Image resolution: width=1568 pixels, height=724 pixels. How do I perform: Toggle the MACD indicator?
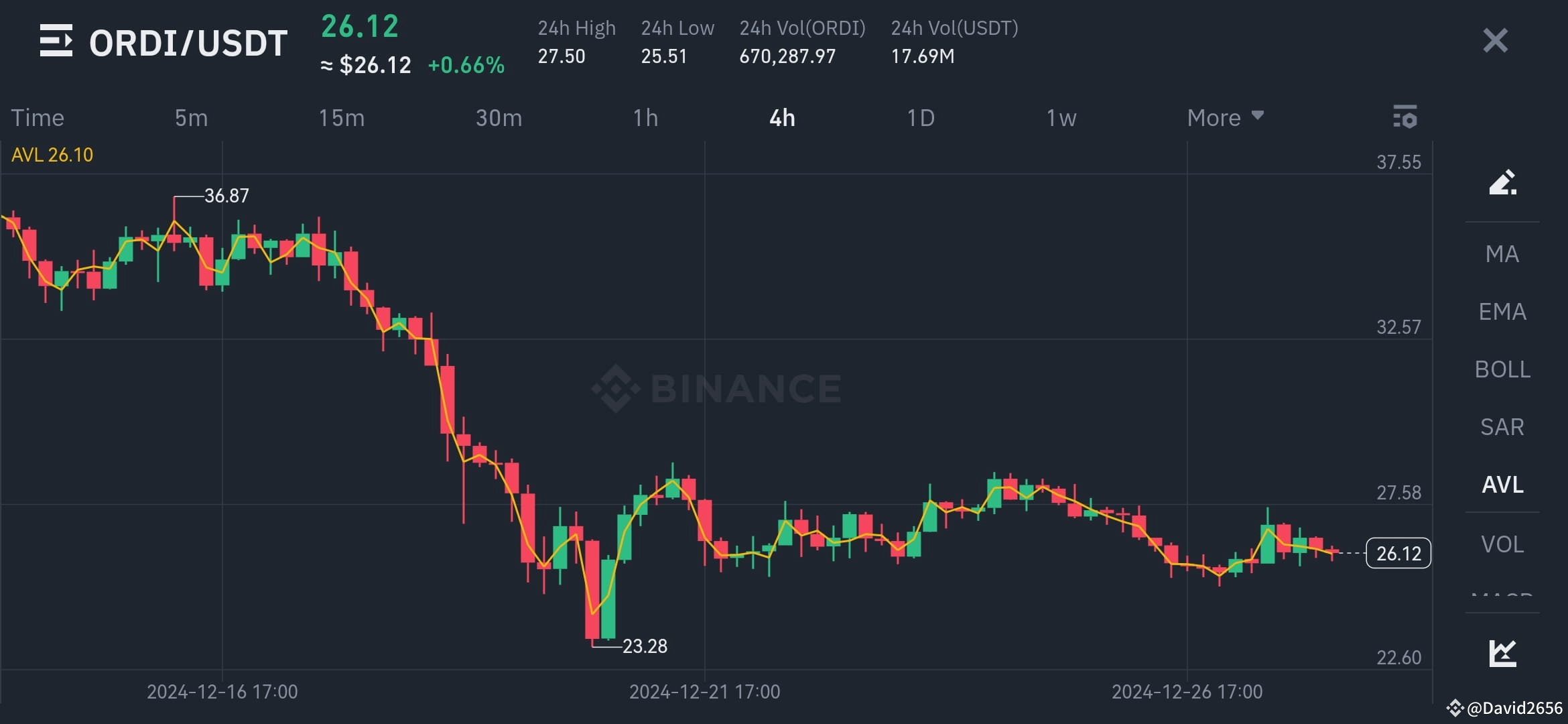point(1502,597)
